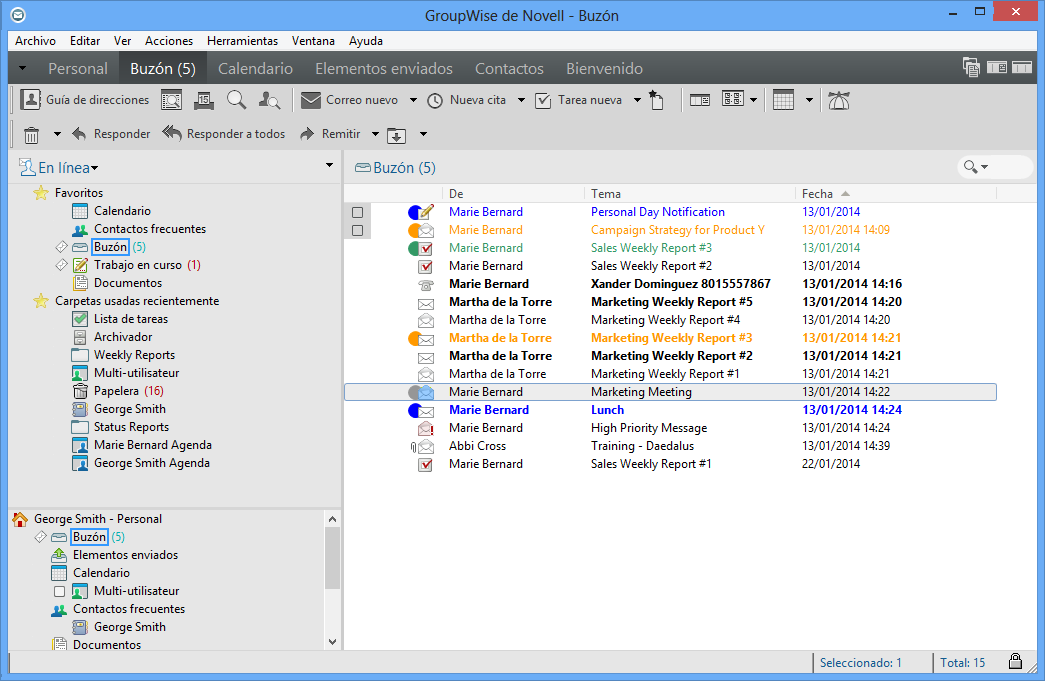Image resolution: width=1045 pixels, height=681 pixels.
Task: Click the calendar grid view icon
Action: click(x=783, y=101)
